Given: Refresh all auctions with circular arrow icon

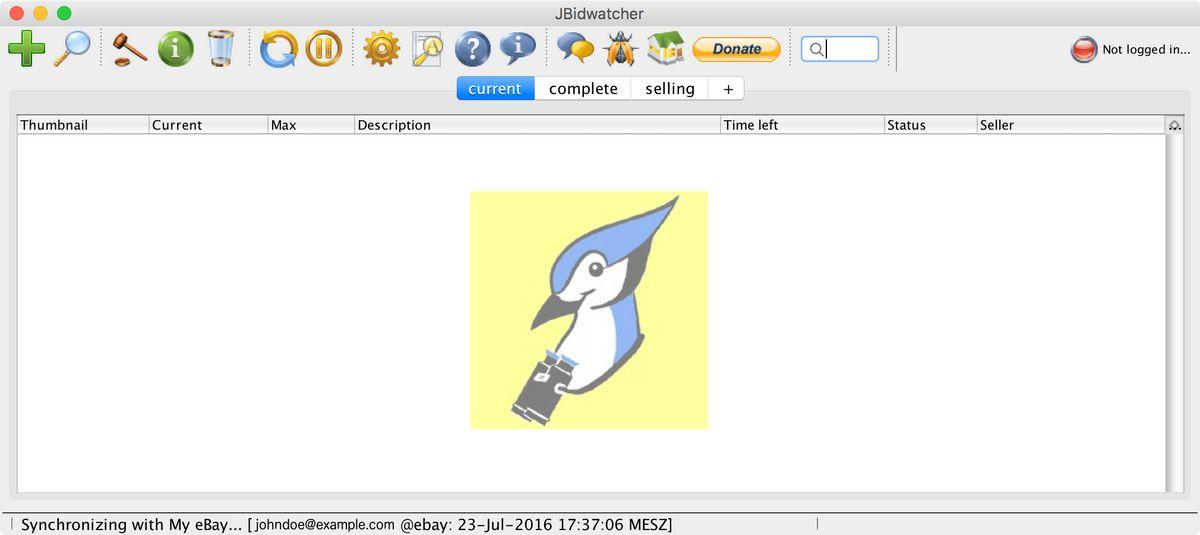Looking at the screenshot, I should coord(279,48).
